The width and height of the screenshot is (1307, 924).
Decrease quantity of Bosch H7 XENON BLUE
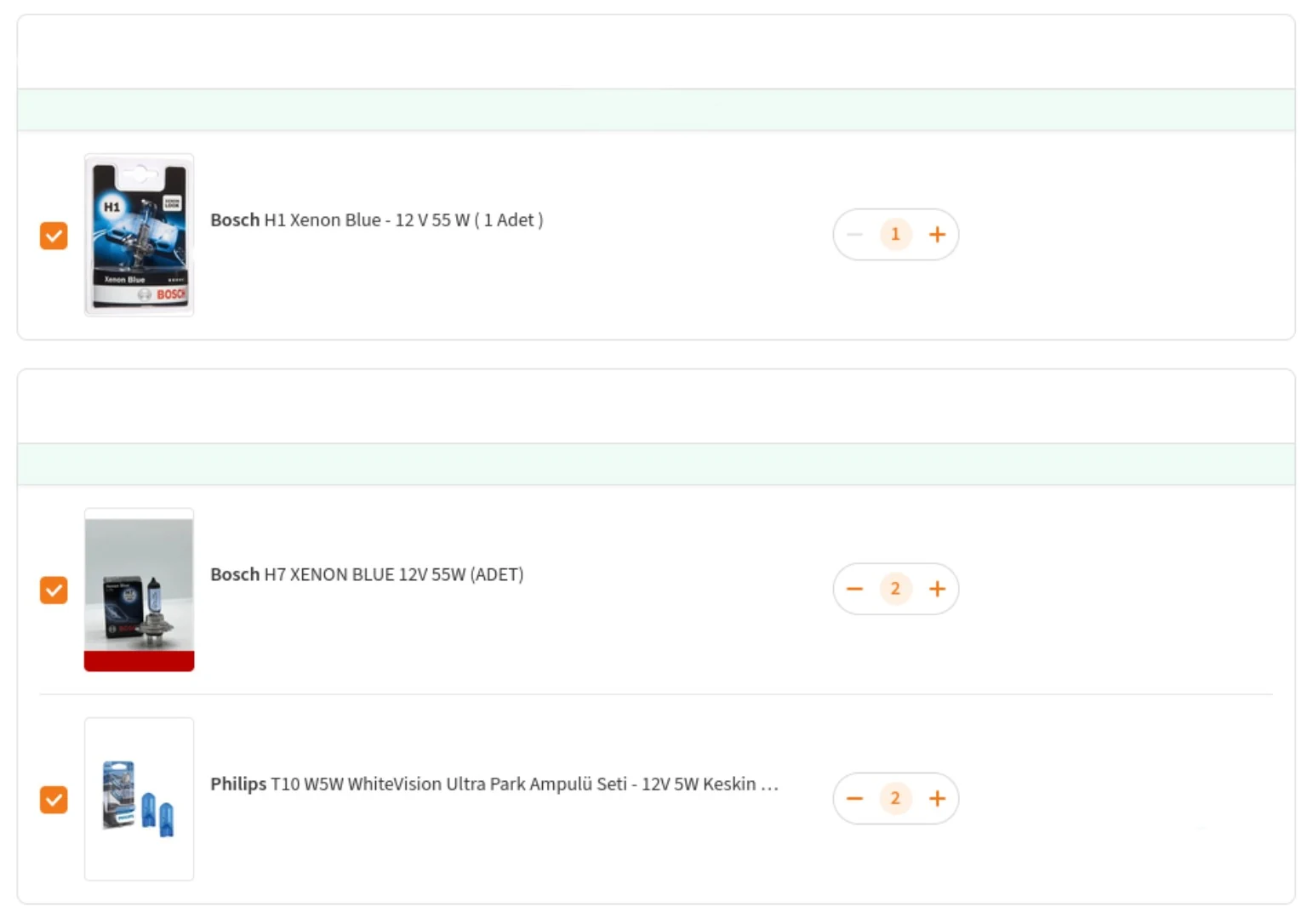point(855,589)
